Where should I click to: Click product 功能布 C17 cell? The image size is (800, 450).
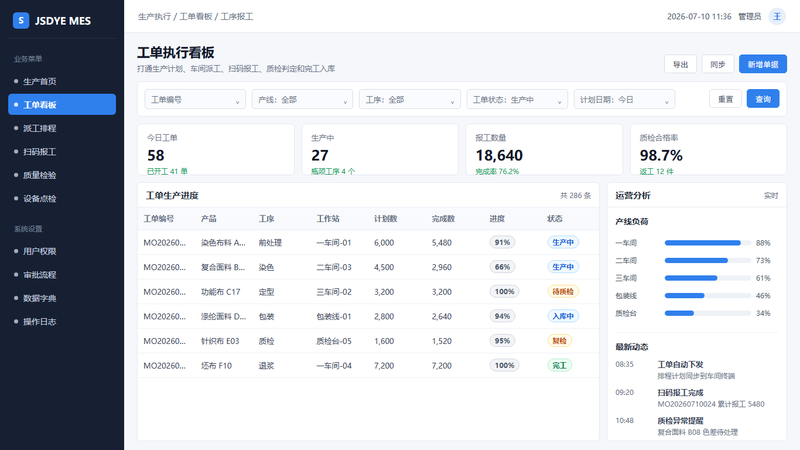(220, 292)
